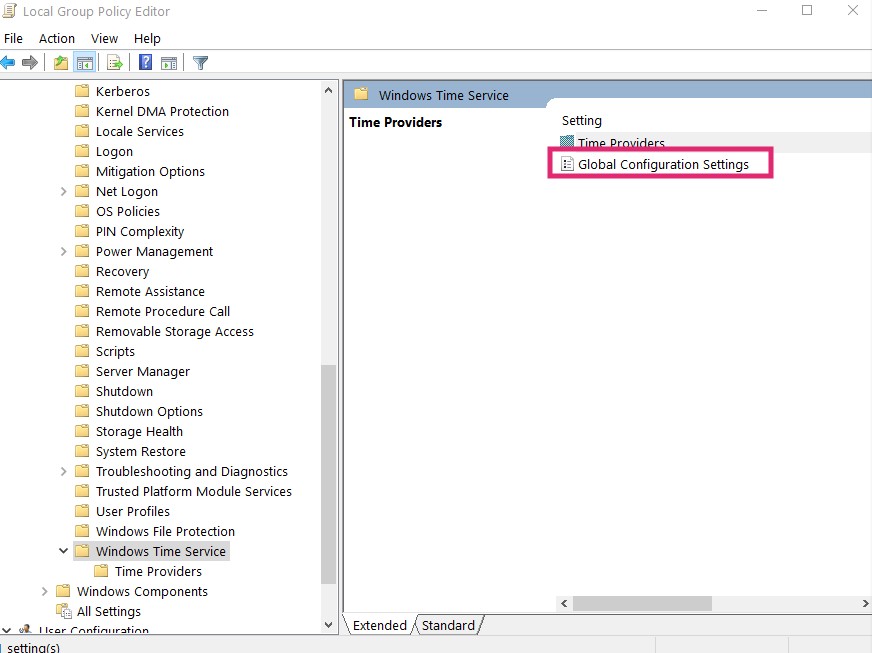
Task: Click tree pane scroll down arrow
Action: tap(328, 625)
